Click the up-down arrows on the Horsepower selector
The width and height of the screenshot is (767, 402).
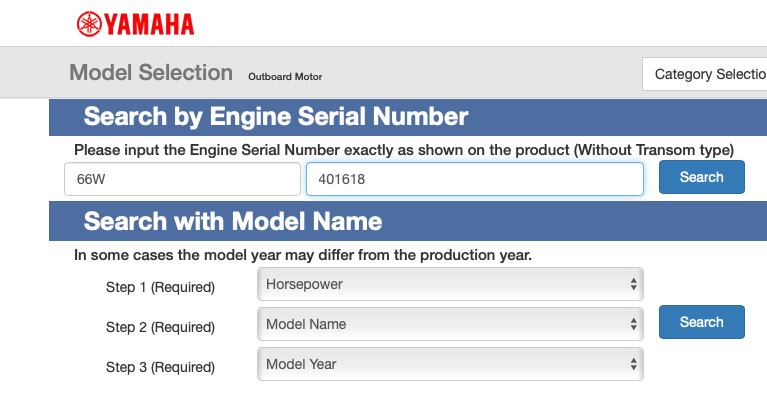coord(633,285)
